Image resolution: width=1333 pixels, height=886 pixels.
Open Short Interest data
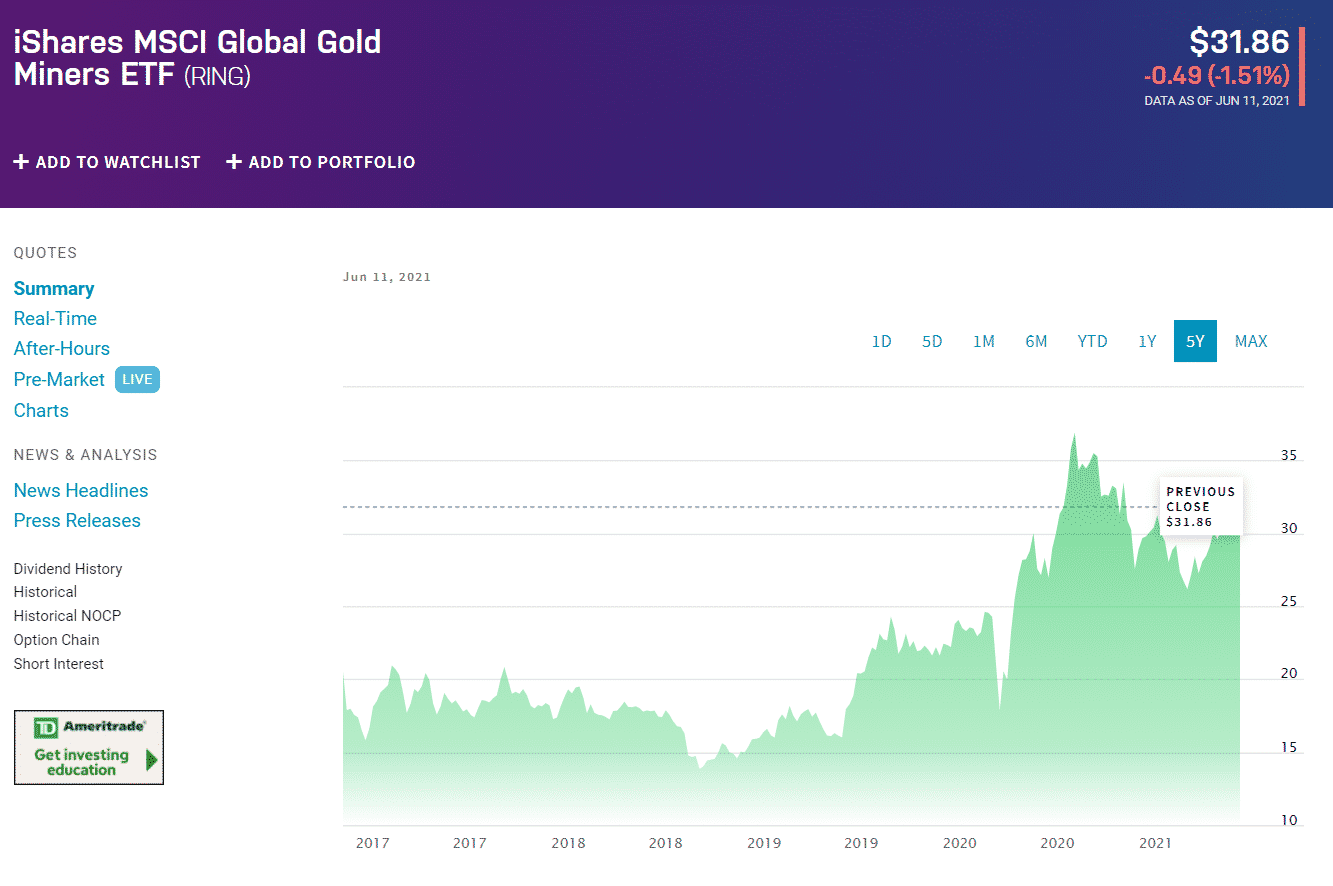coord(59,664)
